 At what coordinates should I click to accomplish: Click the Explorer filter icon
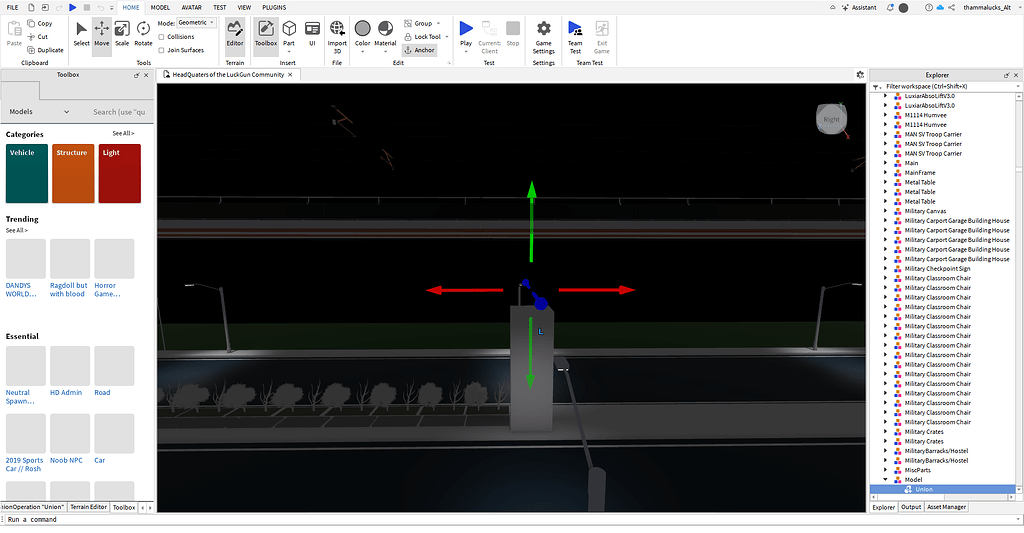[x=876, y=87]
